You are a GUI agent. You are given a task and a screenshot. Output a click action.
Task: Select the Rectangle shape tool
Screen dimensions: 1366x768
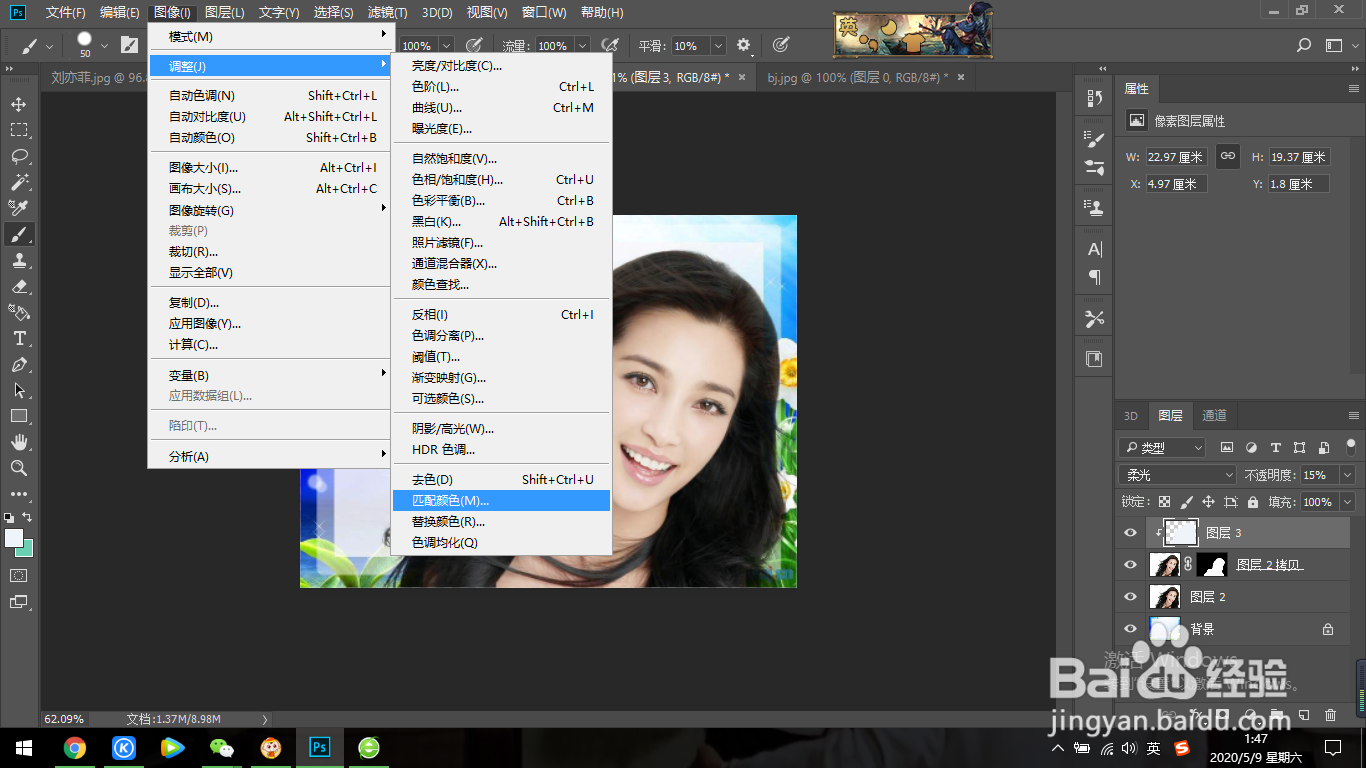(19, 416)
